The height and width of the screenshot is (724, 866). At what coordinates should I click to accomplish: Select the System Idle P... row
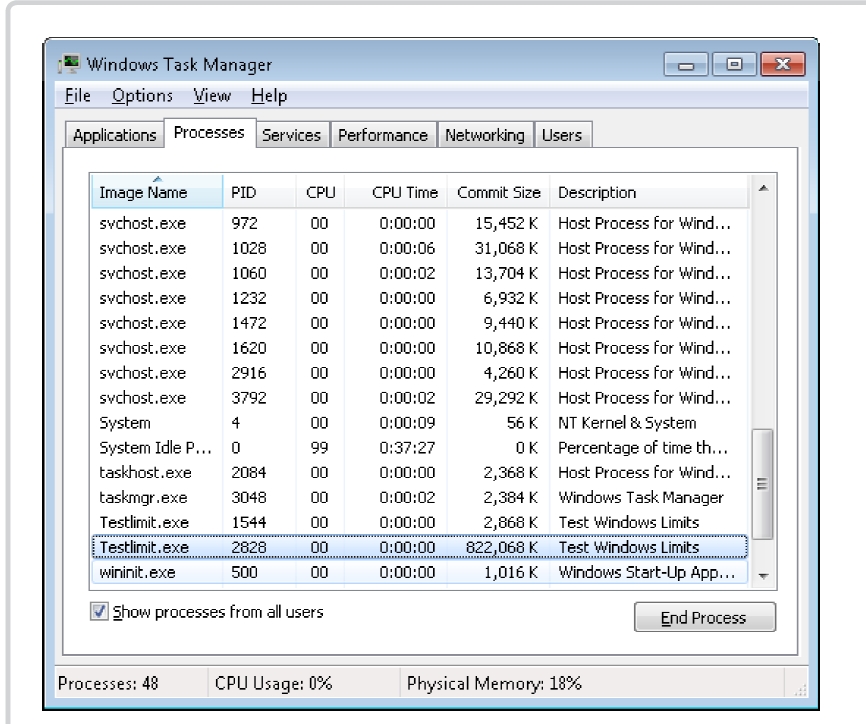pyautogui.click(x=420, y=447)
